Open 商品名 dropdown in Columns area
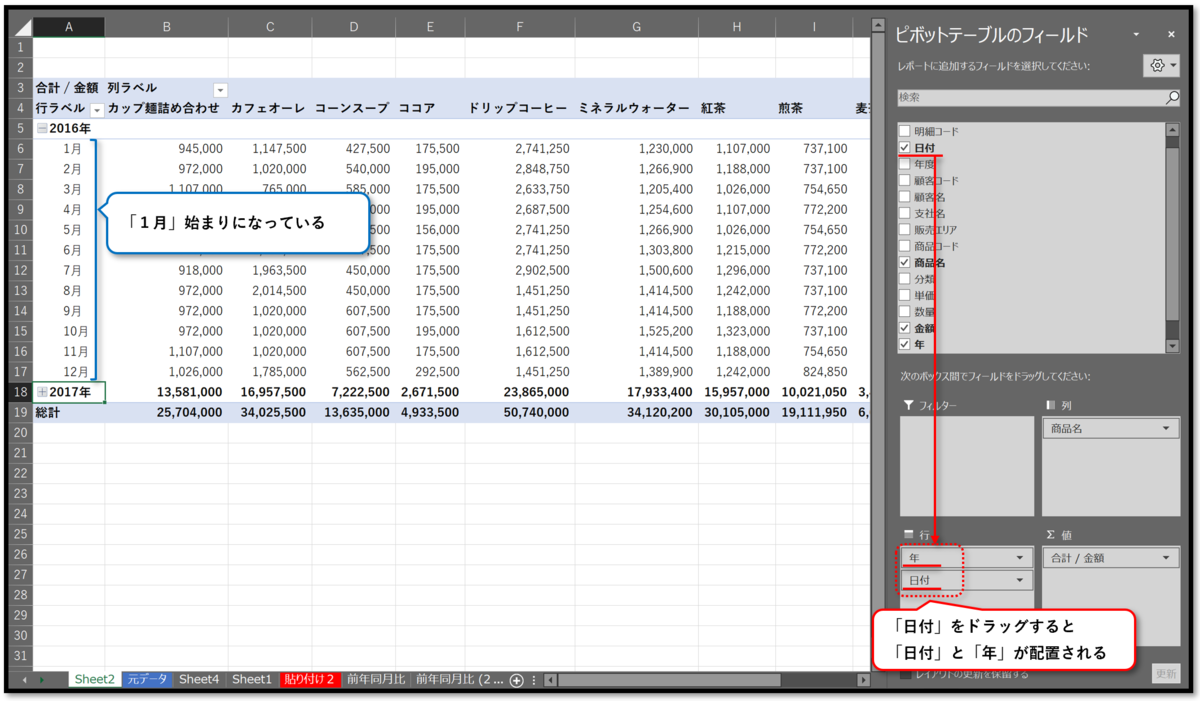 1167,428
